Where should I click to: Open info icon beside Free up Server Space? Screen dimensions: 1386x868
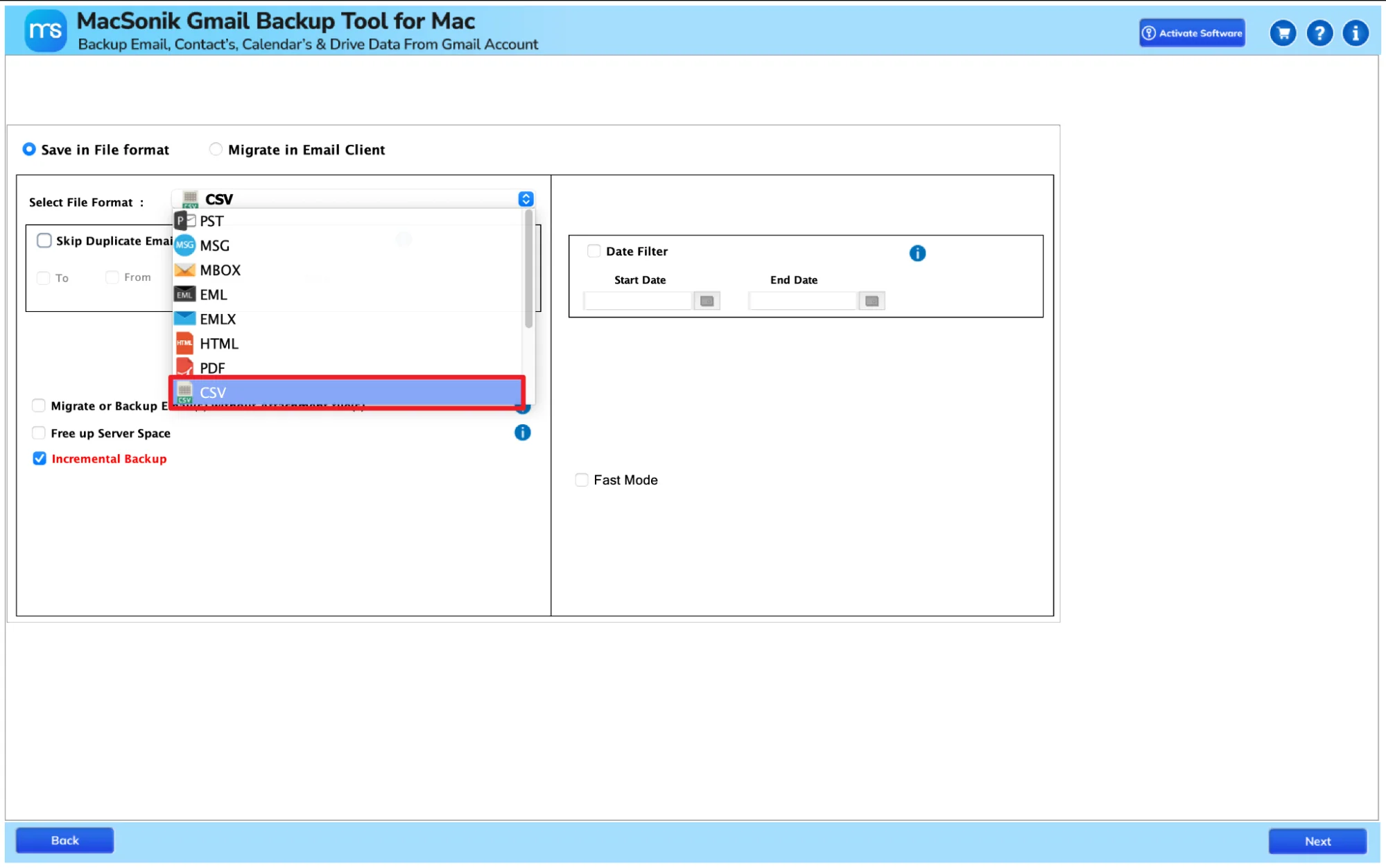(522, 433)
